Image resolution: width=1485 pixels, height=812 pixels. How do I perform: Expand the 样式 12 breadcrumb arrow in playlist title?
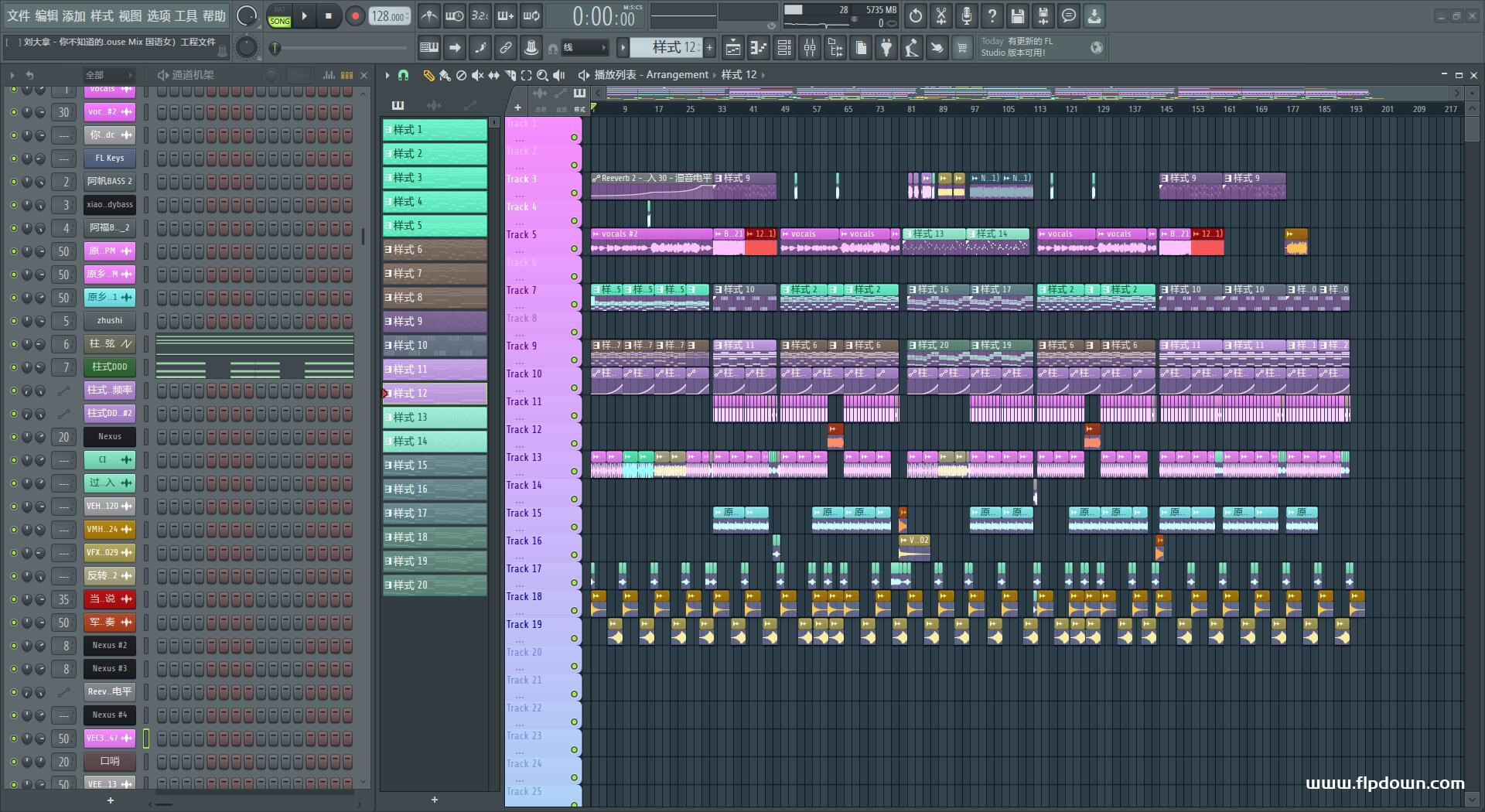tap(763, 75)
